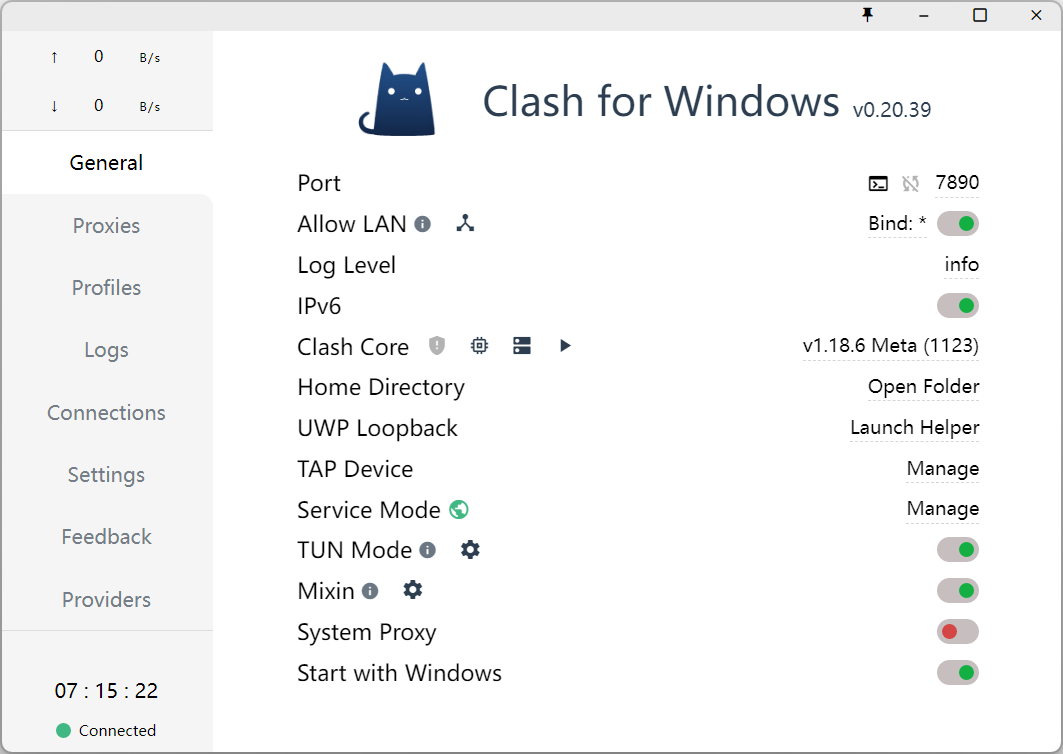Click the chip icon beside Clash Core
1063x754 pixels.
[x=480, y=346]
